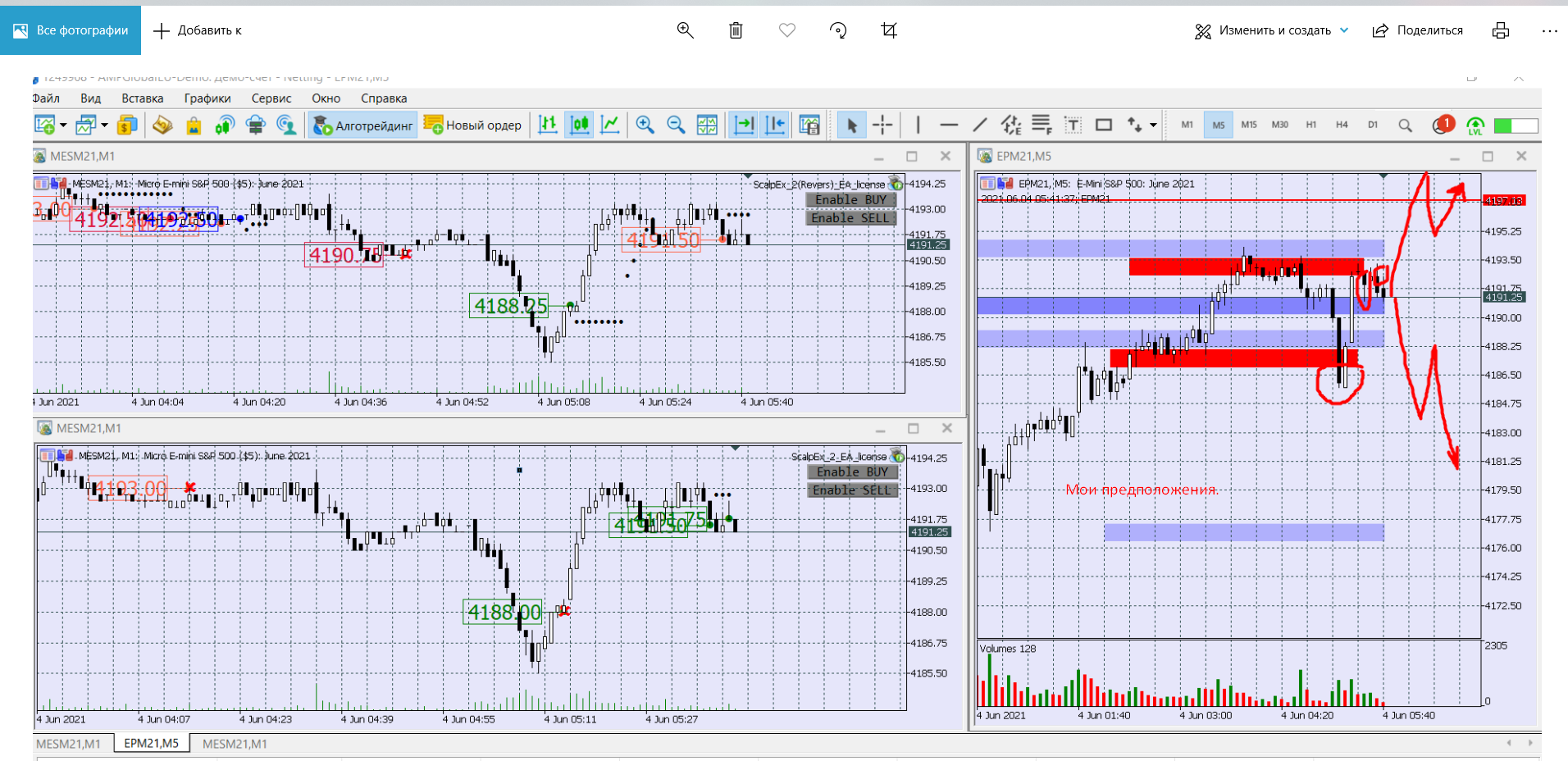Switch chart to candlesticks type

click(580, 125)
